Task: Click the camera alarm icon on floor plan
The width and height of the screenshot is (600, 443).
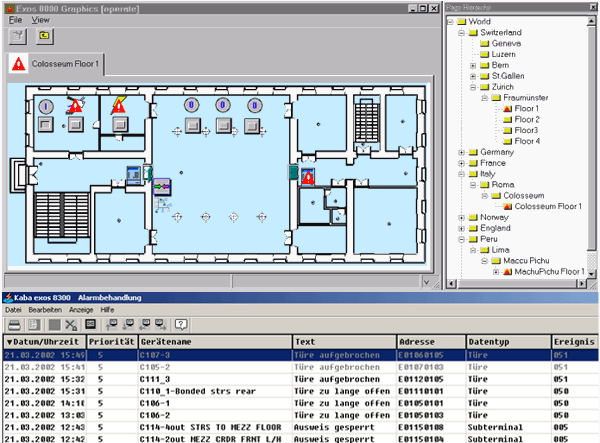Action: [x=75, y=105]
